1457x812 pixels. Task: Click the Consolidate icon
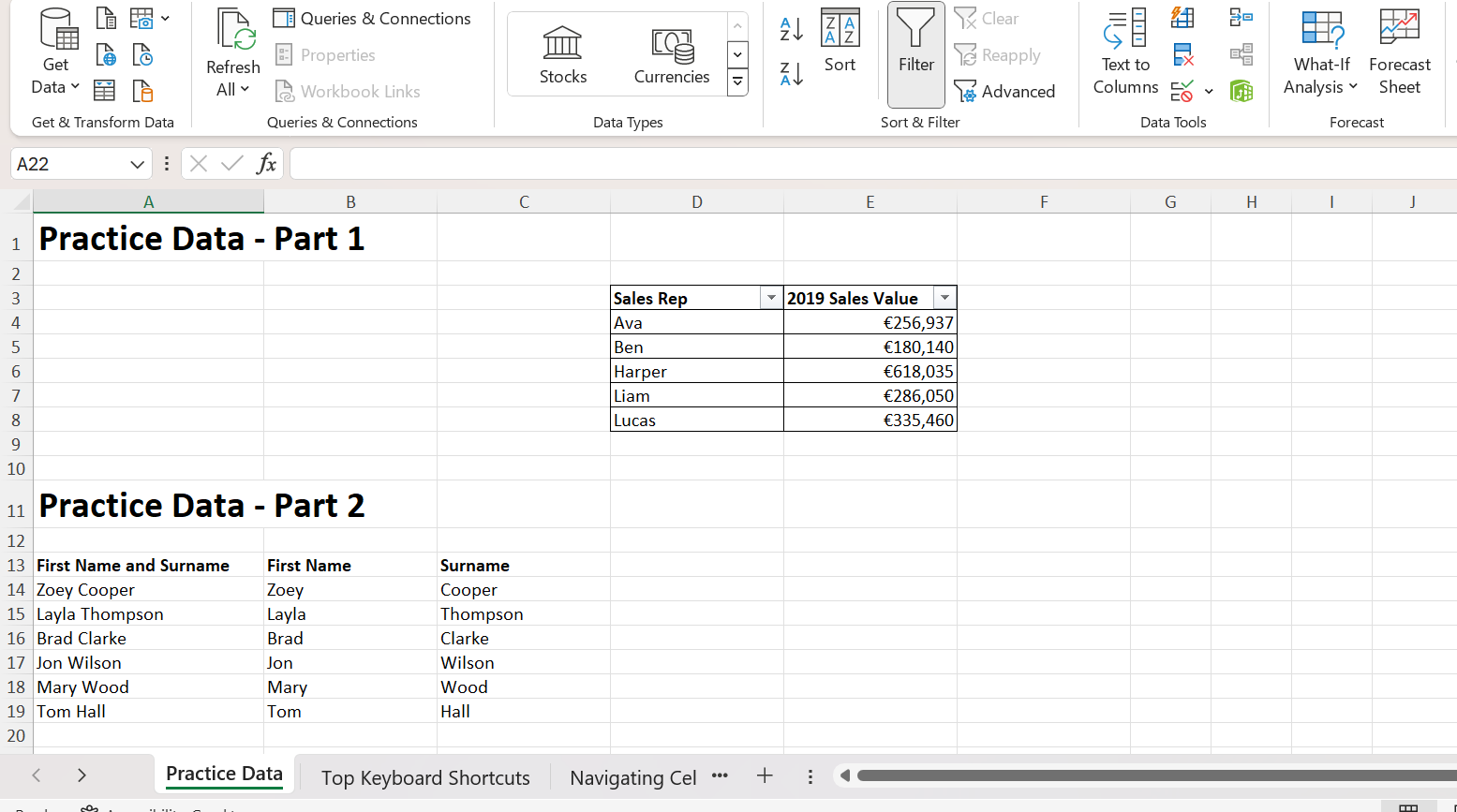(x=1241, y=18)
